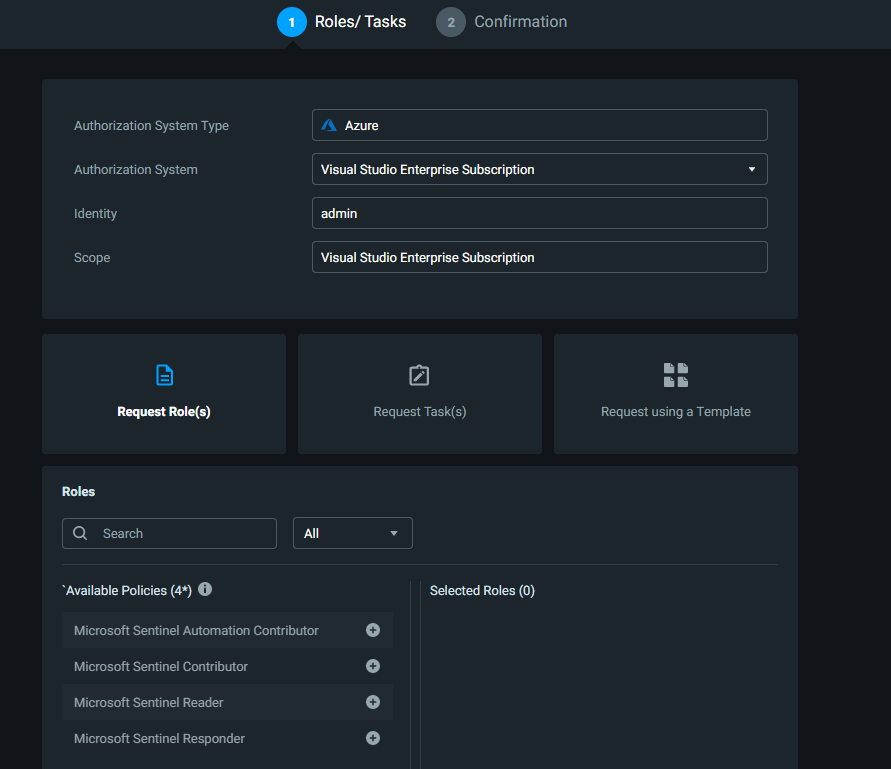
Task: Click the Selected Roles (0) heading
Action: coord(482,591)
